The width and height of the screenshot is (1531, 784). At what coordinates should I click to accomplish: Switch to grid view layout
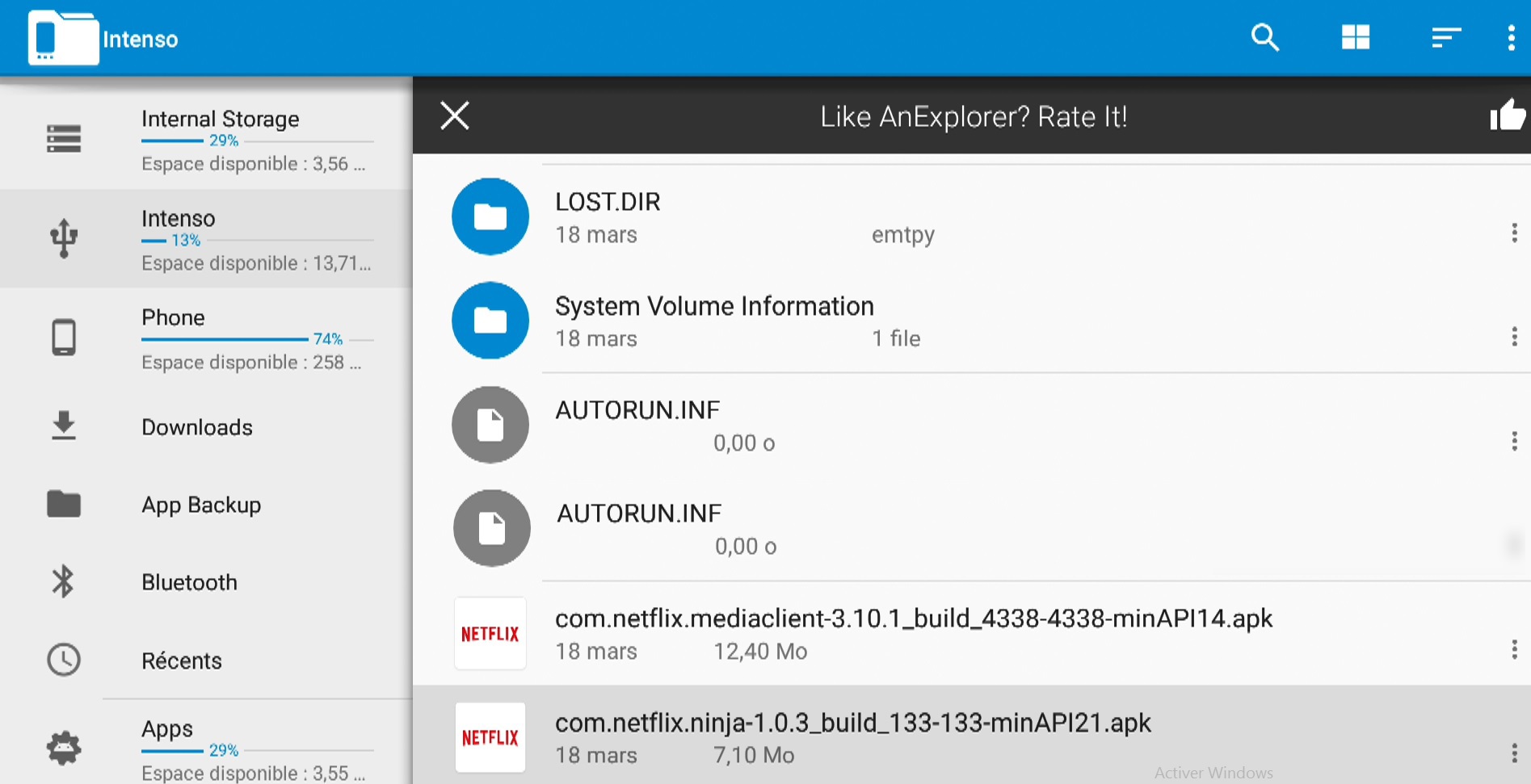1355,37
